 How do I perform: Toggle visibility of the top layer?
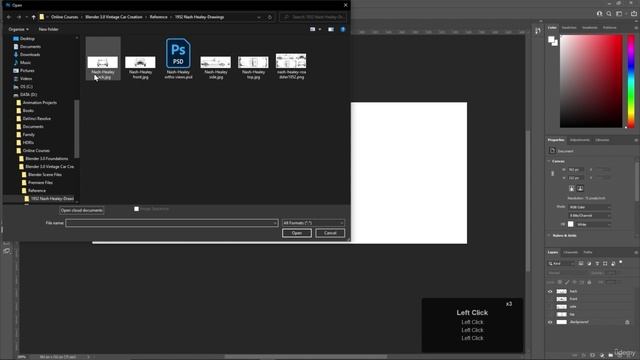pyautogui.click(x=550, y=314)
